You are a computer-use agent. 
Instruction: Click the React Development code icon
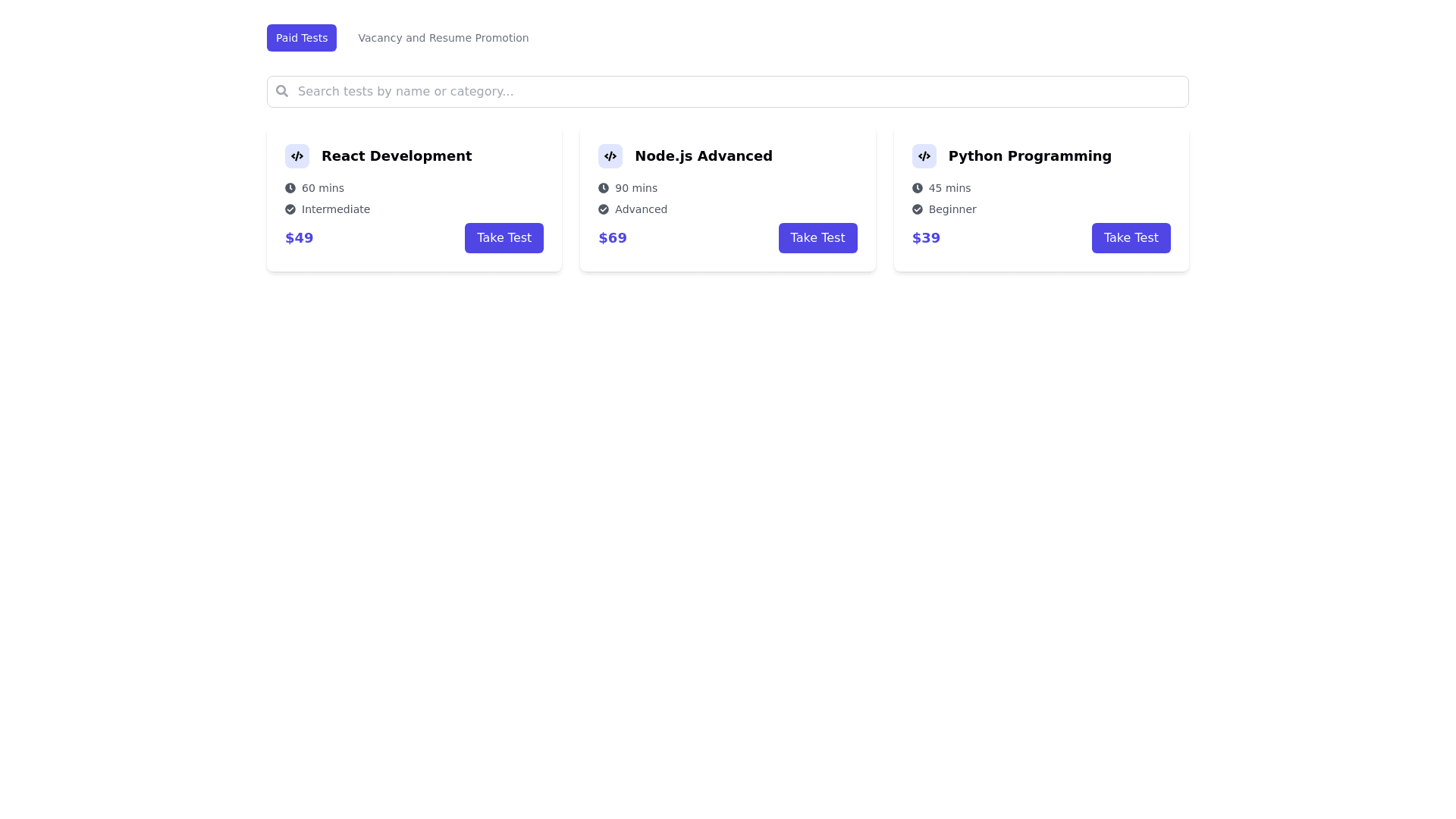(297, 156)
